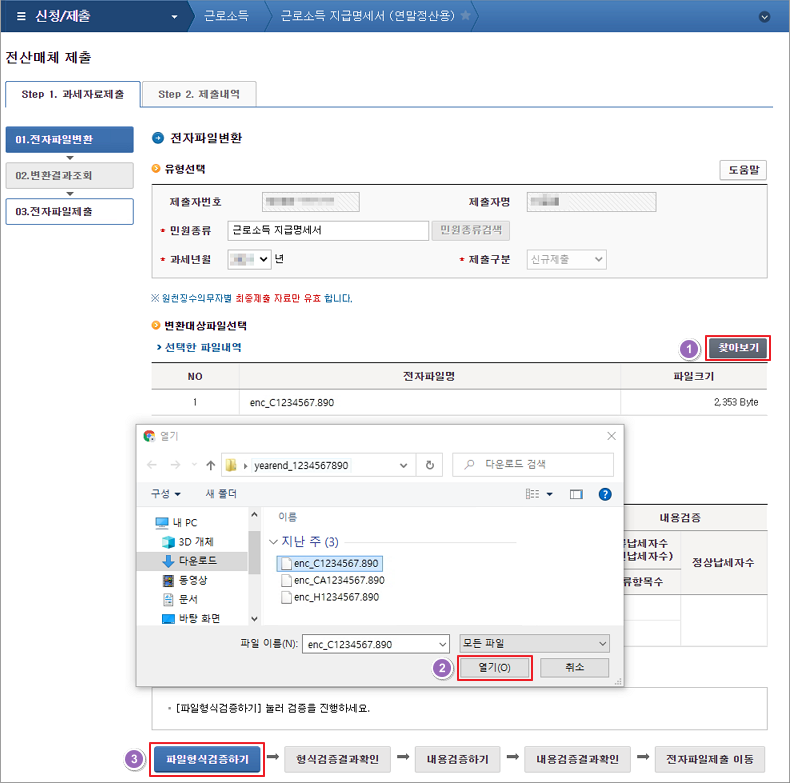This screenshot has width=790, height=783.
Task: Click the up-folder arrow in file dialog
Action: tap(210, 465)
